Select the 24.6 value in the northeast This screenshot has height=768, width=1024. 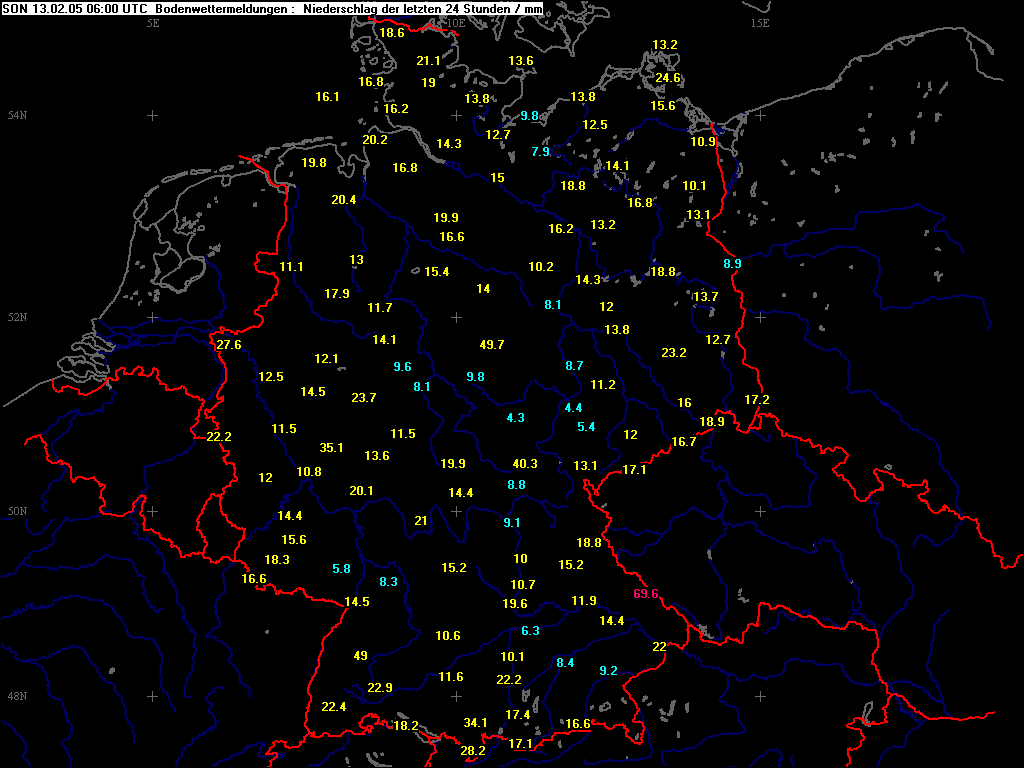668,78
